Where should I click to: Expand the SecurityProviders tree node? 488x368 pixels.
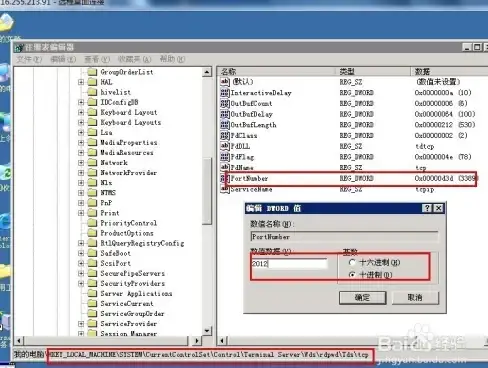point(81,283)
